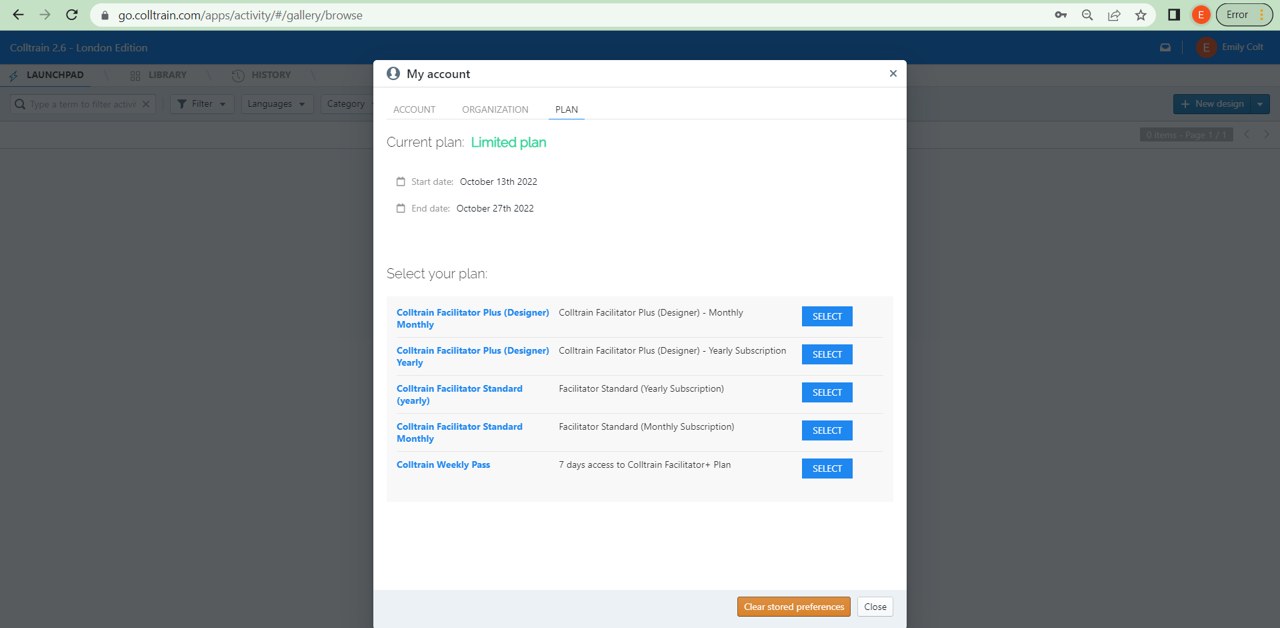Close the My account dialog with x
1280x628 pixels.
[x=893, y=73]
